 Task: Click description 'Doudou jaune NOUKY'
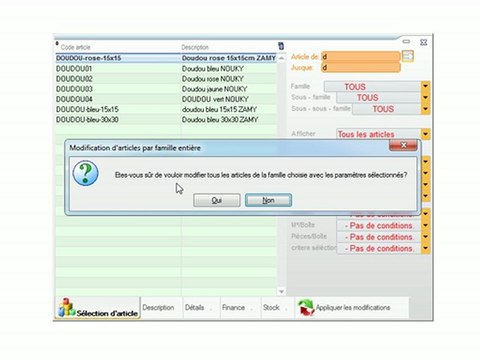[214, 89]
